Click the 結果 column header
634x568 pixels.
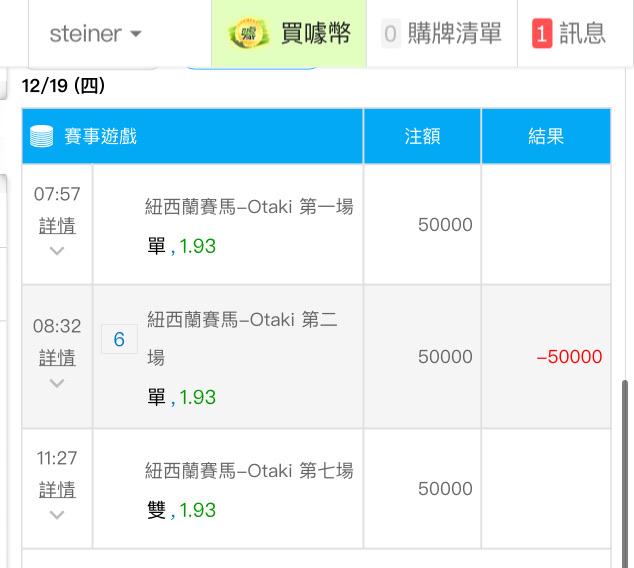(x=546, y=136)
